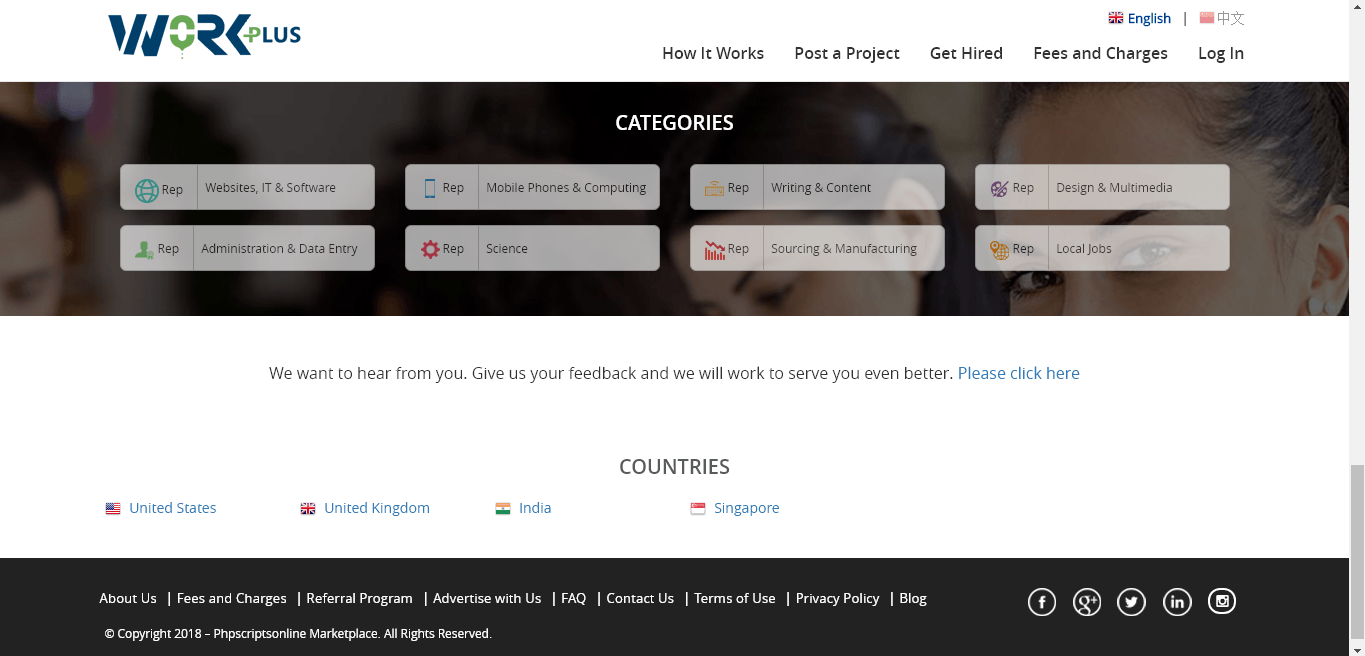Viewport: 1365px width, 656px height.
Task: Open How It Works in the navigation
Action: 713,53
